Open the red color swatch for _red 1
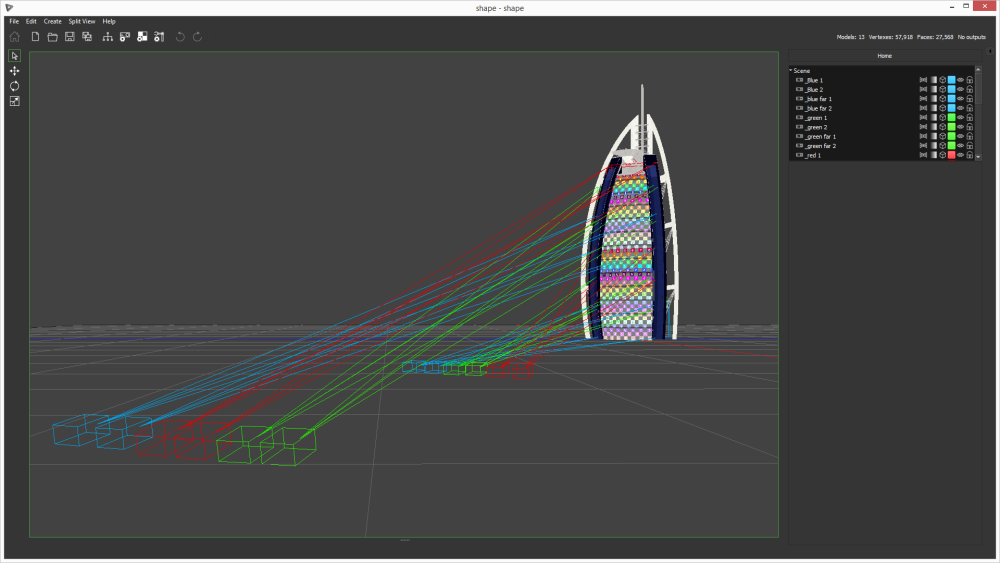The image size is (1000, 563). (x=952, y=155)
